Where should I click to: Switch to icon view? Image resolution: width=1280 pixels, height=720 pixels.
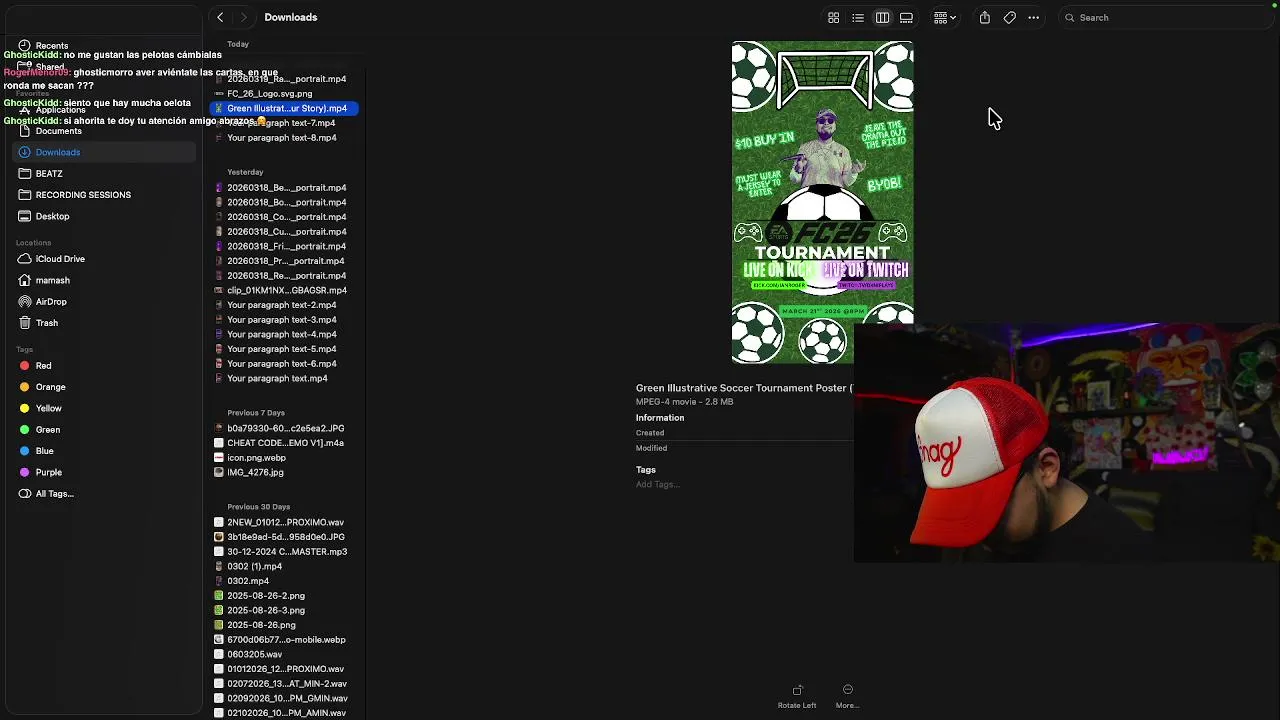[x=833, y=17]
